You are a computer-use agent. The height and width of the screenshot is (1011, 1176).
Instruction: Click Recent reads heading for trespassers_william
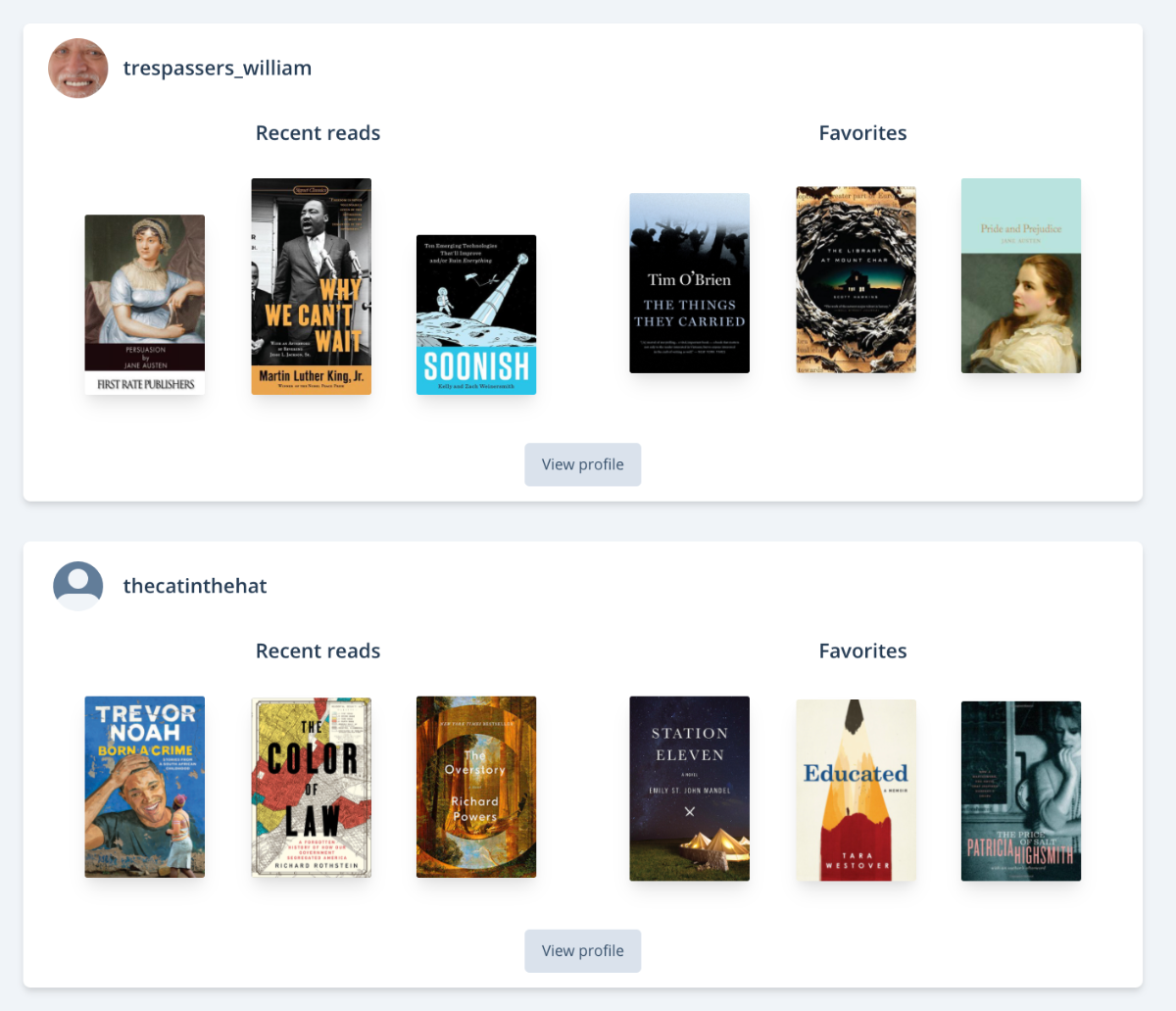point(318,133)
